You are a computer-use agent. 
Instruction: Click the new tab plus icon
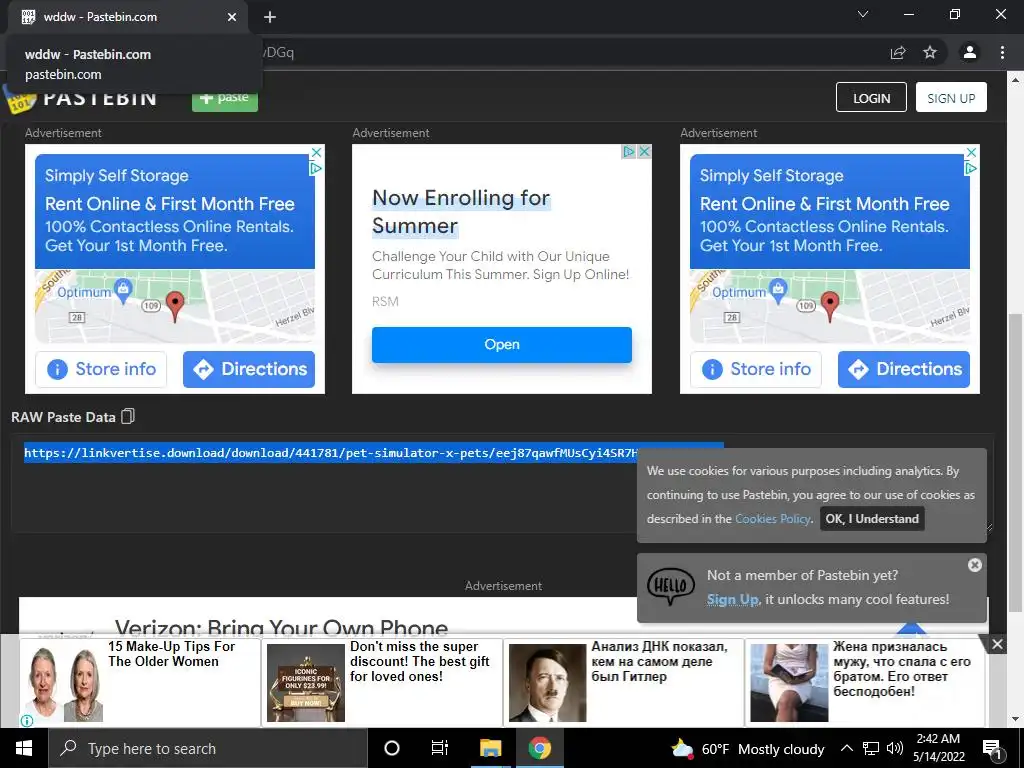[x=270, y=17]
